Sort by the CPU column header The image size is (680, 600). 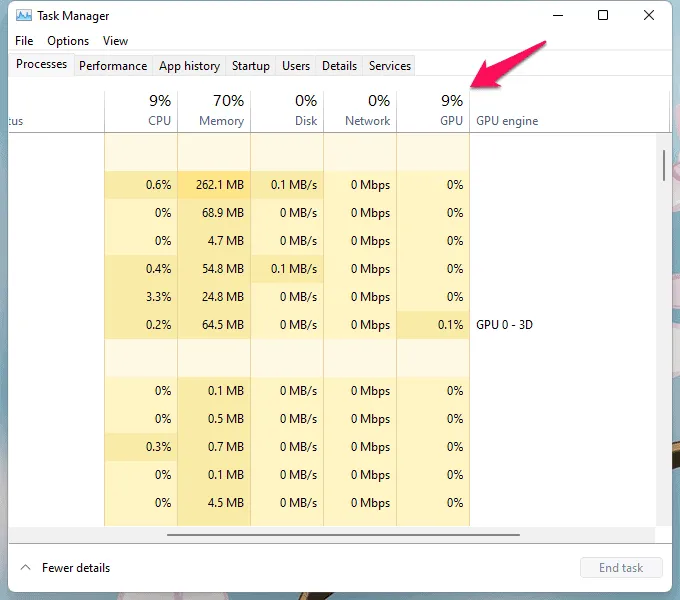(x=141, y=111)
